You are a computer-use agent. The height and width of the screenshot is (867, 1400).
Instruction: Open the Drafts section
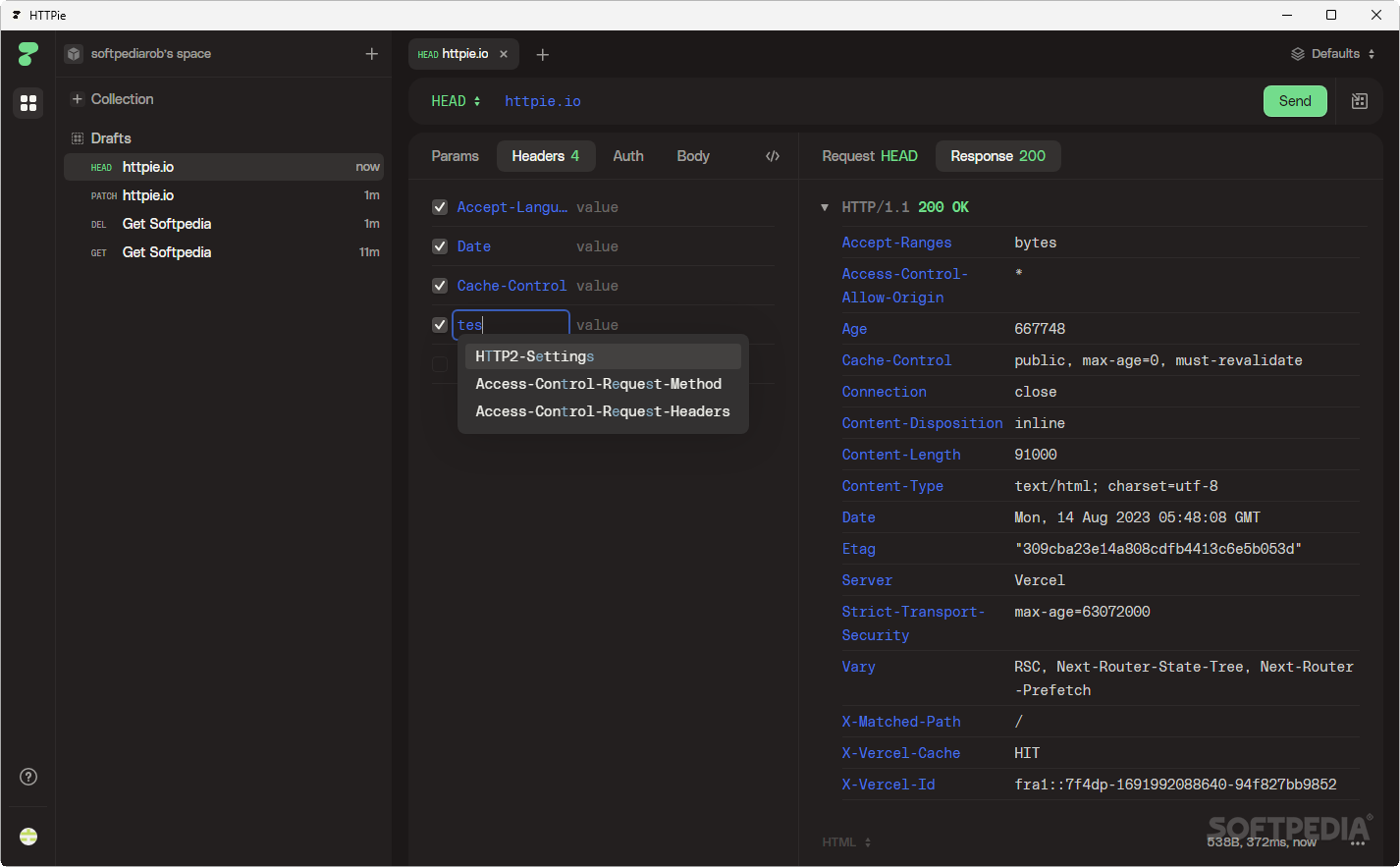coord(111,138)
